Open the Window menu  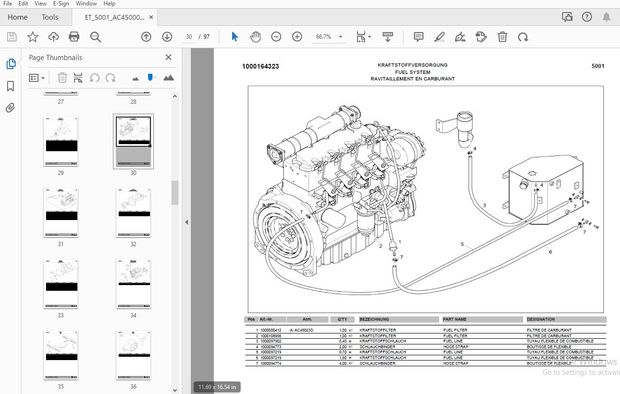pos(86,4)
